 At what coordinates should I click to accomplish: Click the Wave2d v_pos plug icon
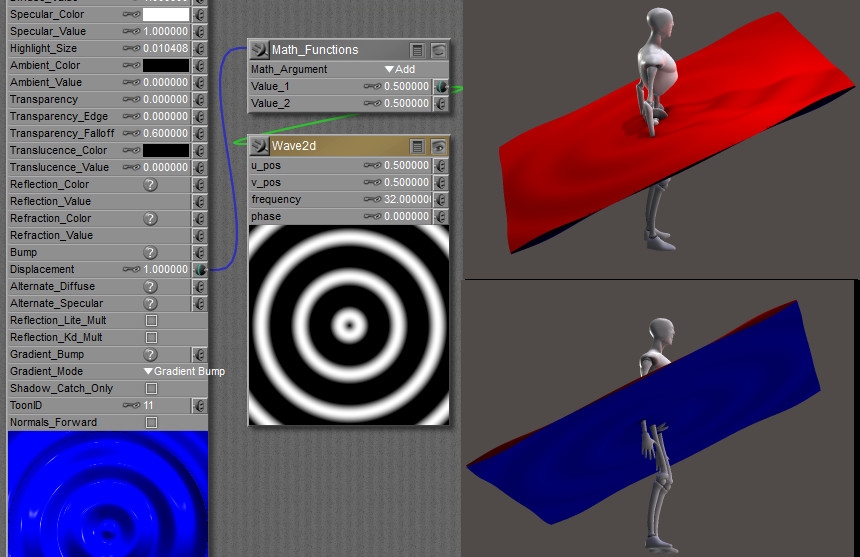tap(441, 182)
